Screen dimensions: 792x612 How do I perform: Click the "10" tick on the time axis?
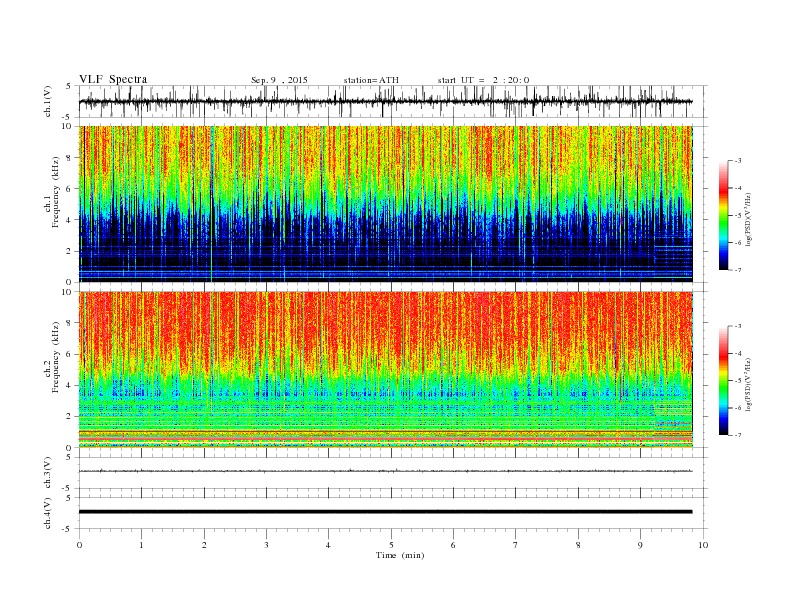click(x=703, y=545)
